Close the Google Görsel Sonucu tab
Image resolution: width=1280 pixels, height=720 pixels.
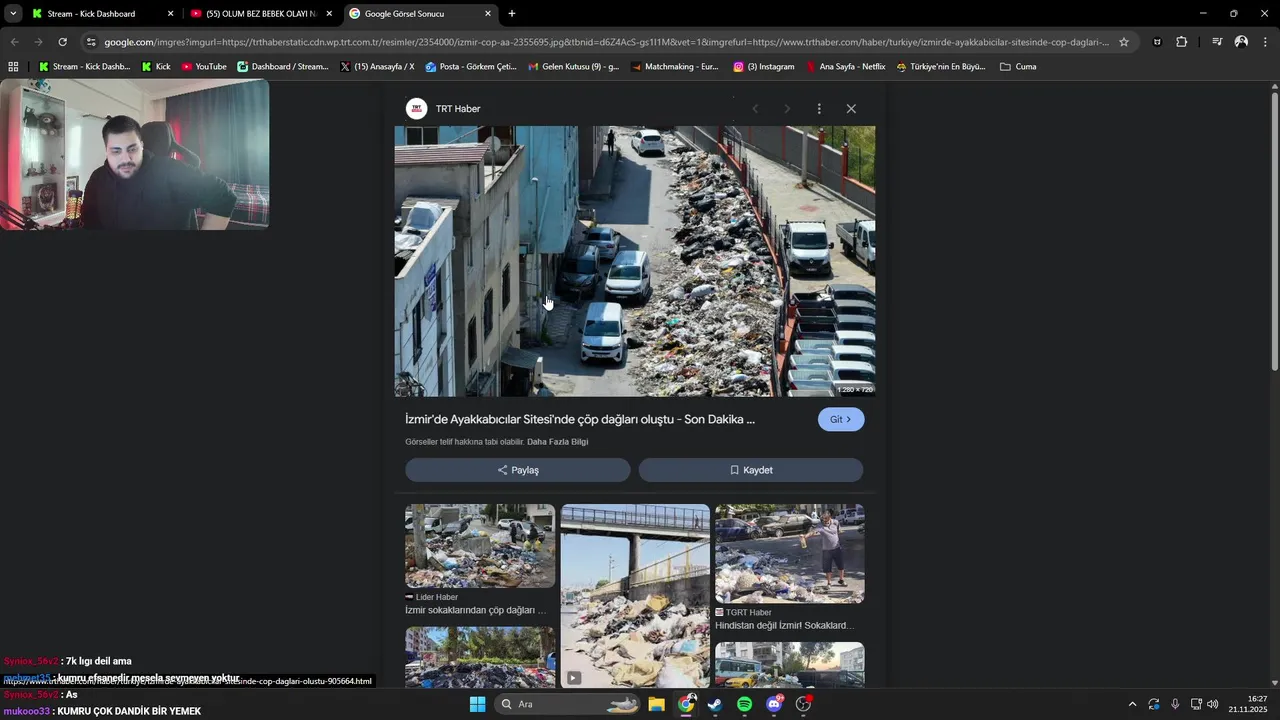coord(488,14)
